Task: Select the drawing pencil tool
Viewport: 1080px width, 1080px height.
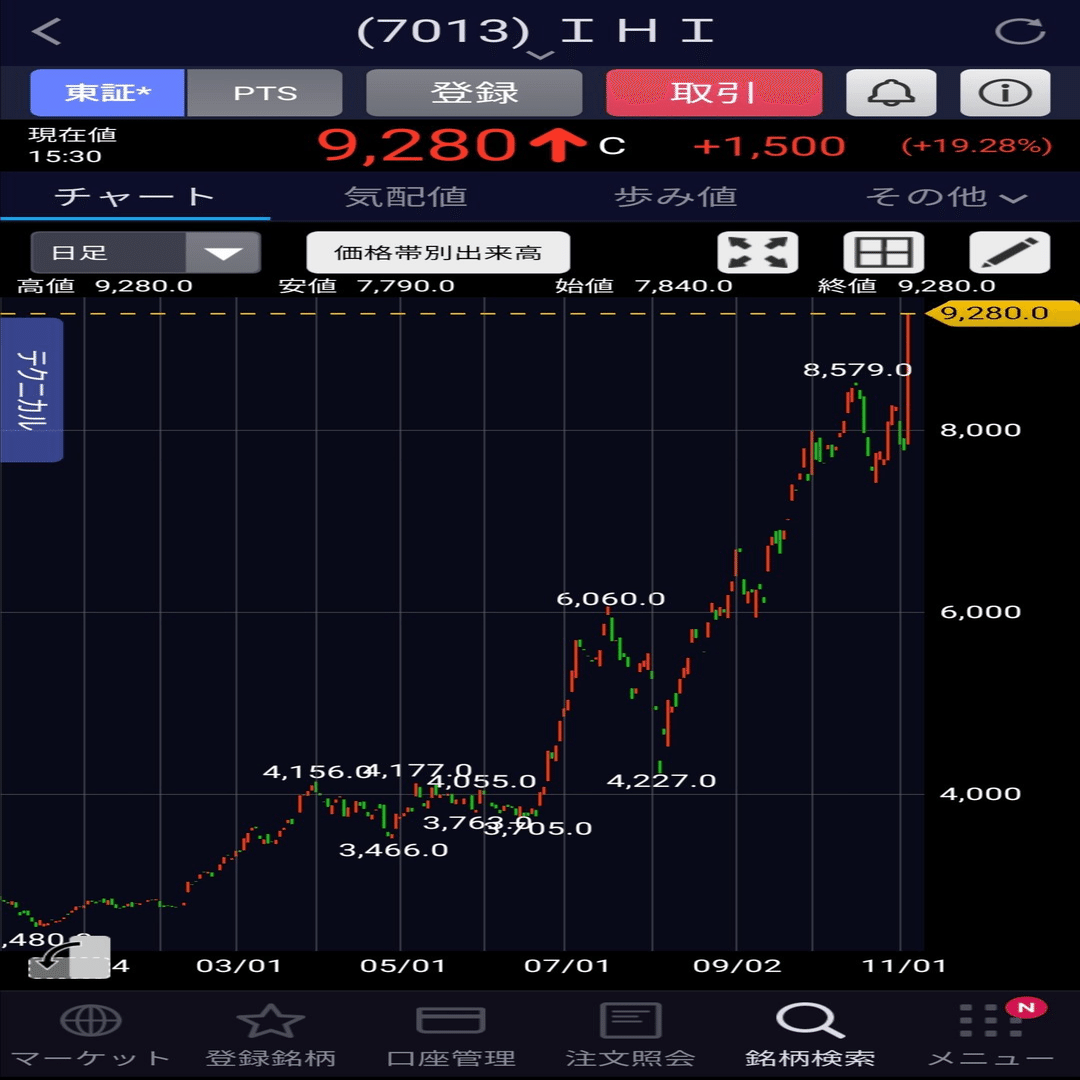Action: 1010,252
